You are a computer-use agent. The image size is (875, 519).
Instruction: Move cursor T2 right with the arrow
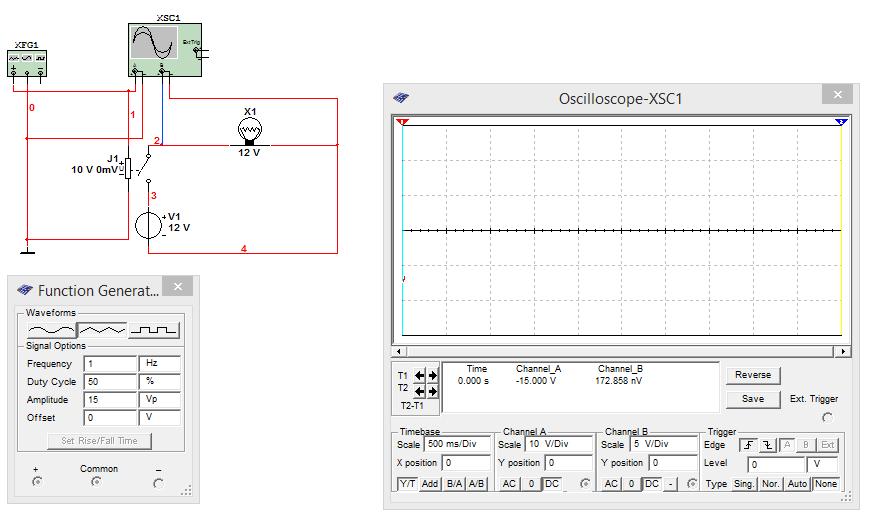tap(432, 391)
